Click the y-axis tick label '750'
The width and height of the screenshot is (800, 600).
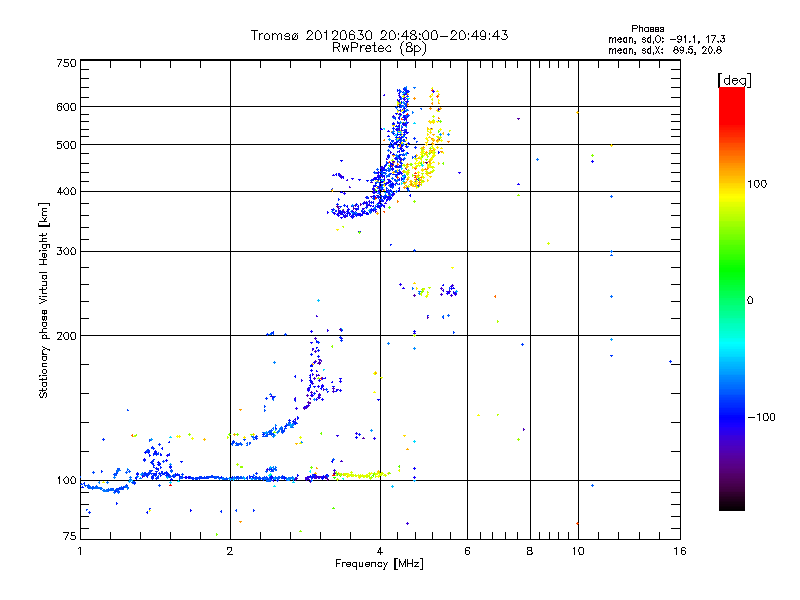pos(66,63)
